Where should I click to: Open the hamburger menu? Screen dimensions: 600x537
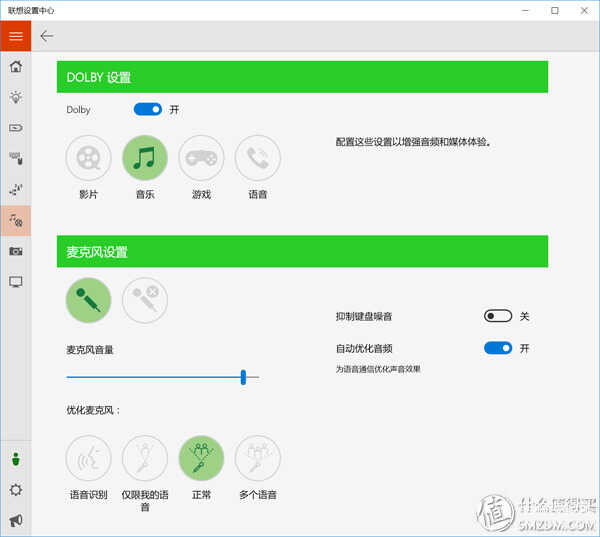pyautogui.click(x=16, y=36)
